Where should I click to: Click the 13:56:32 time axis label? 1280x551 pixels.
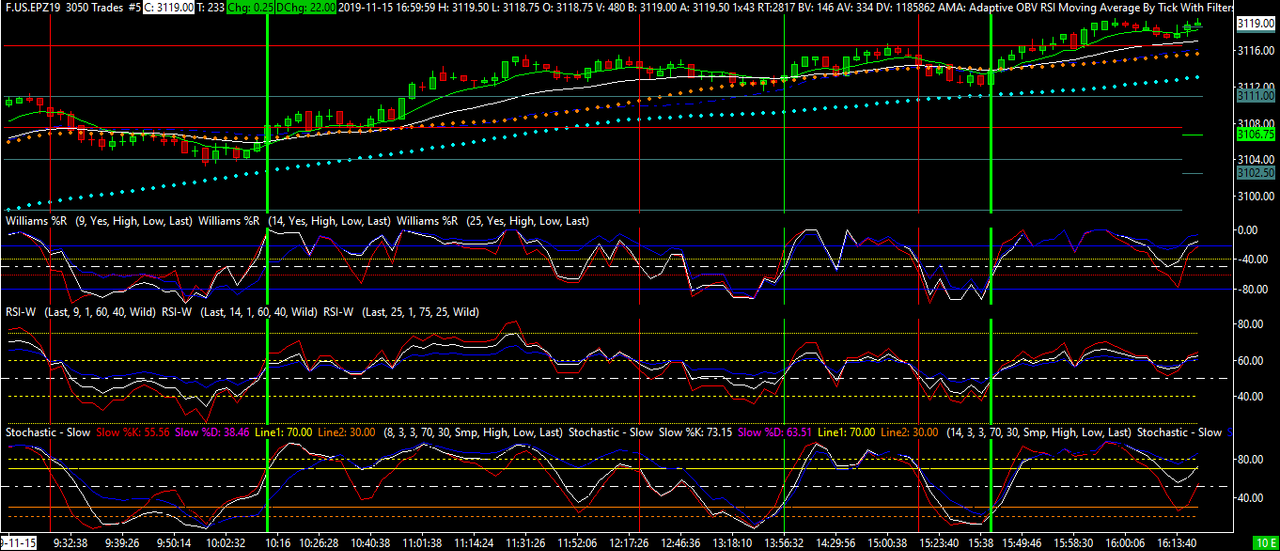pos(786,543)
